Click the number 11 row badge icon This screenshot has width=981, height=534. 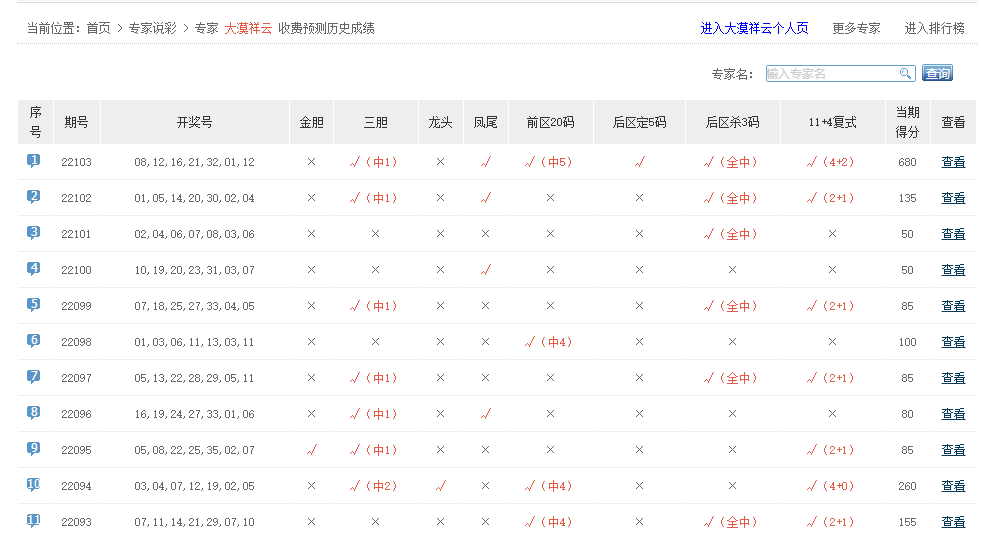click(34, 521)
